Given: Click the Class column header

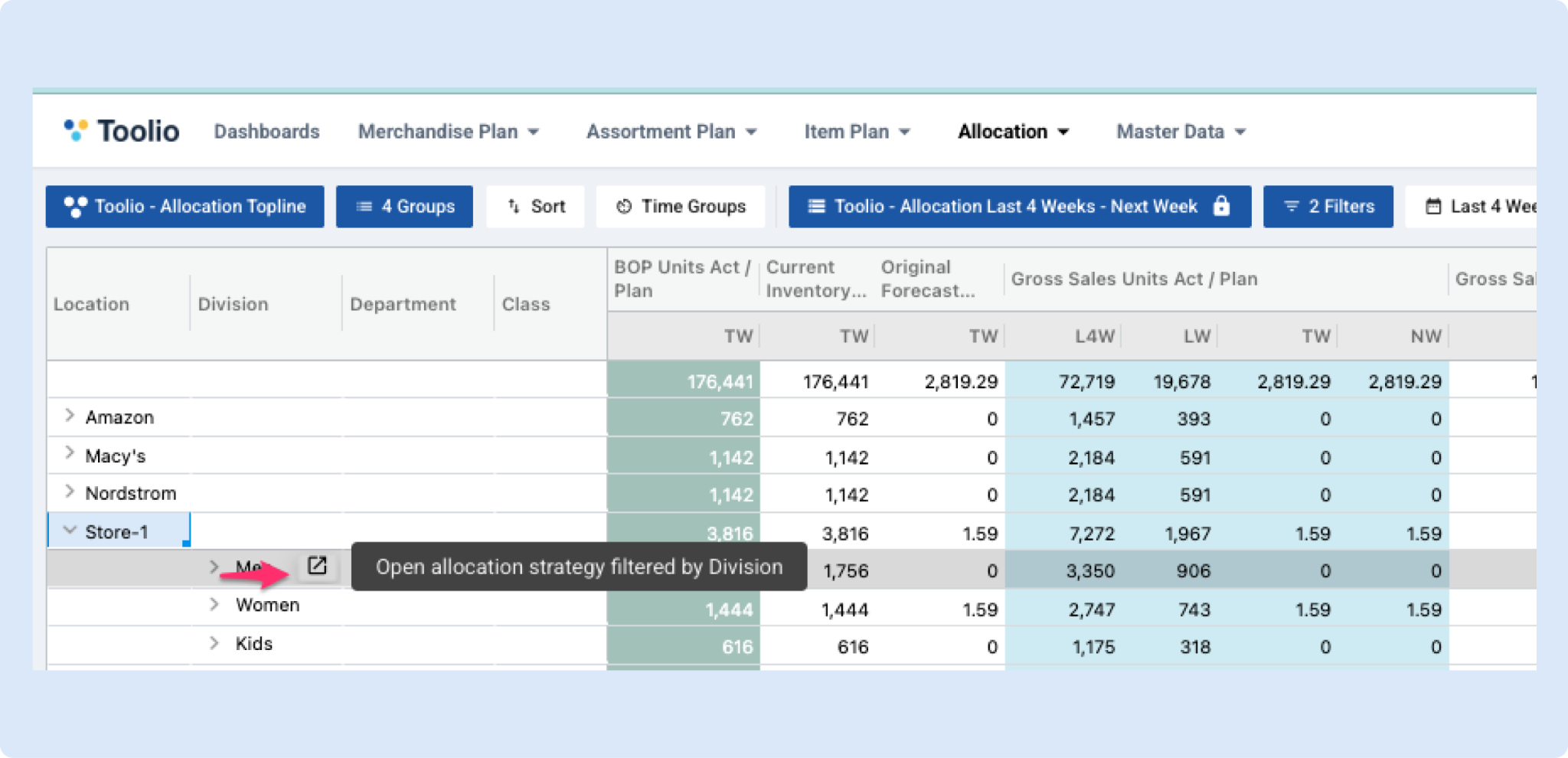Looking at the screenshot, I should coord(526,304).
